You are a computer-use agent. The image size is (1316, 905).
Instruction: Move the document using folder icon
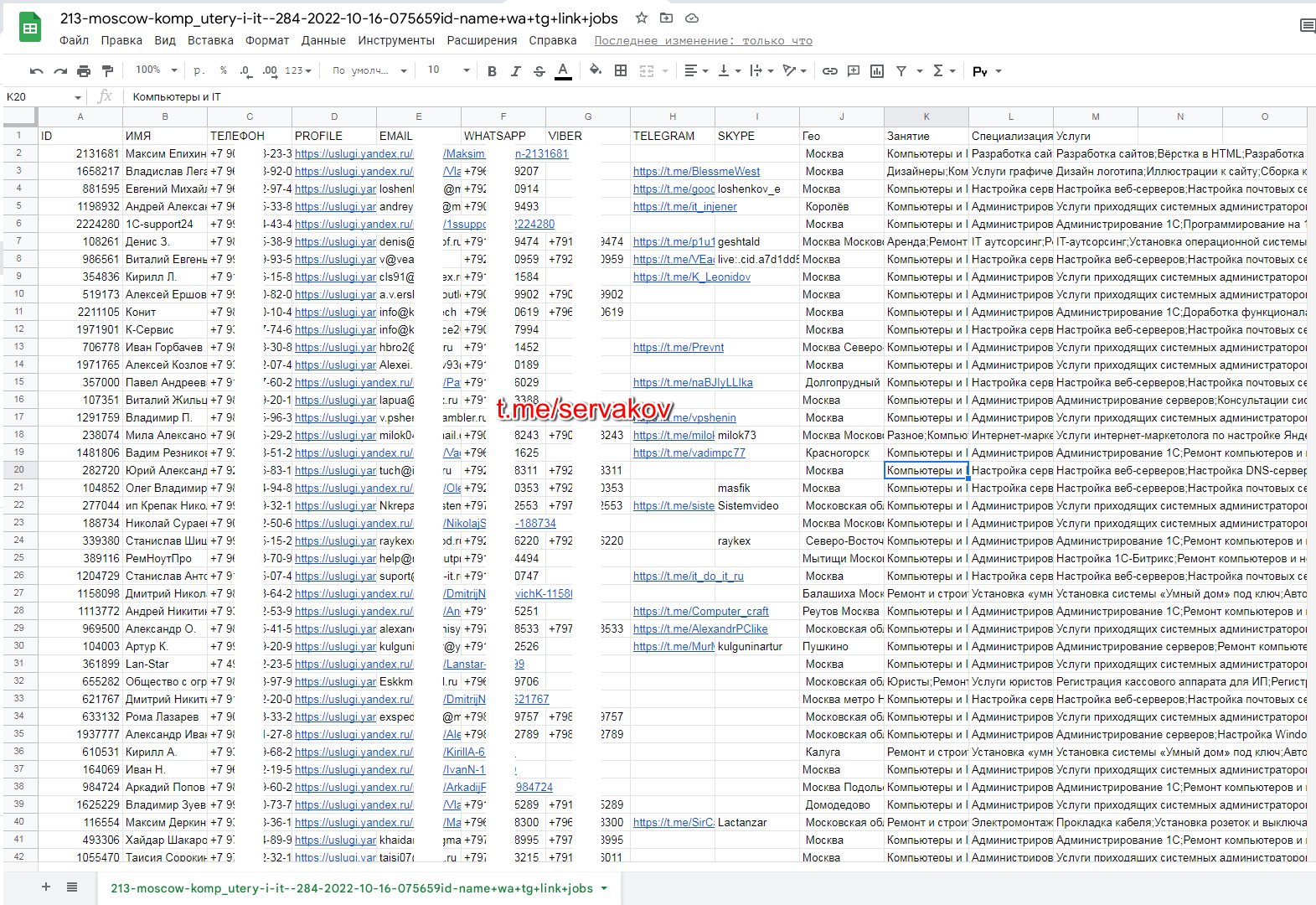point(667,18)
